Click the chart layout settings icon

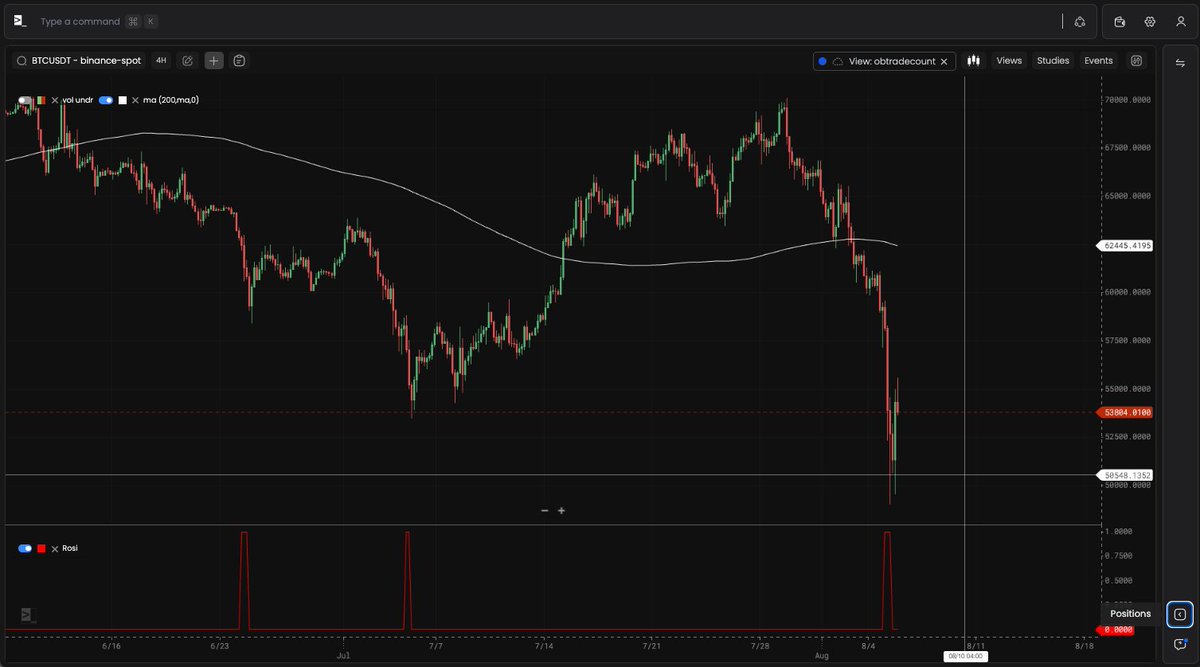(x=1137, y=61)
